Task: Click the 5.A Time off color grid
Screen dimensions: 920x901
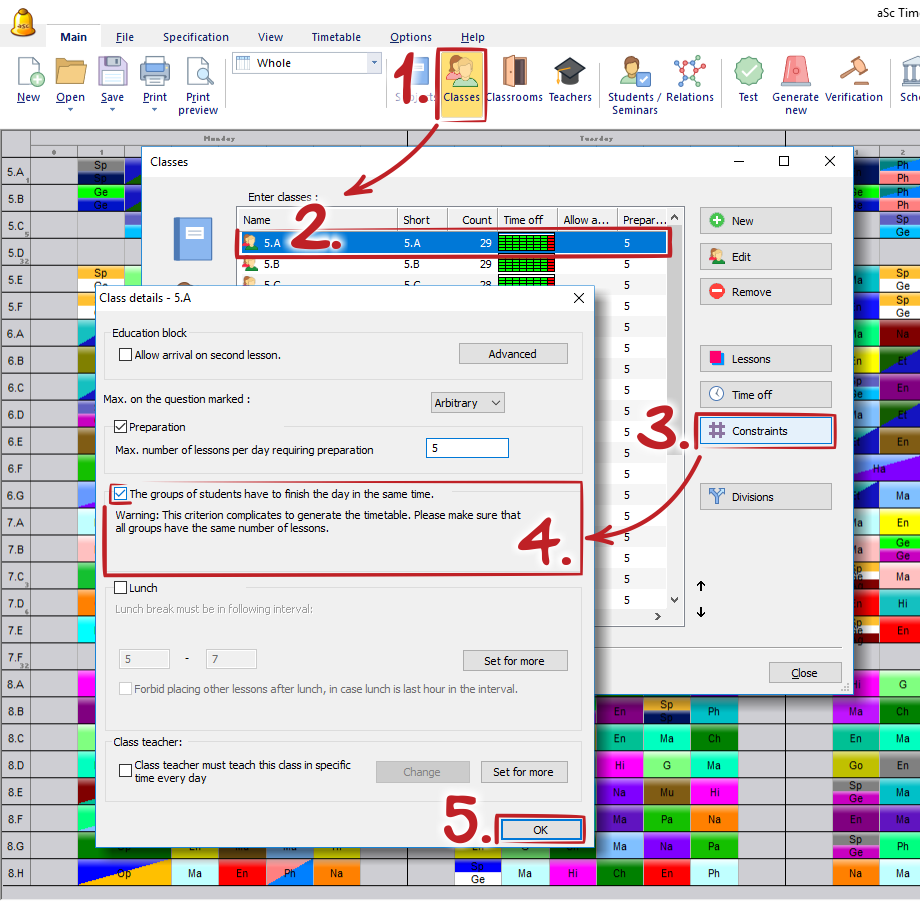Action: [x=526, y=243]
